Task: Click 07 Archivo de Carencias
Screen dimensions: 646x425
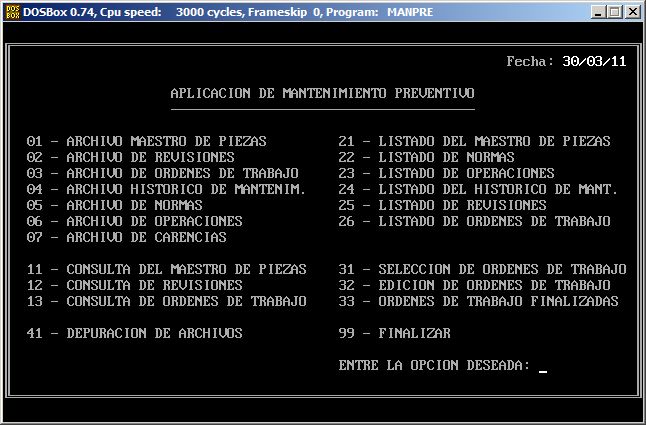Action: click(126, 238)
